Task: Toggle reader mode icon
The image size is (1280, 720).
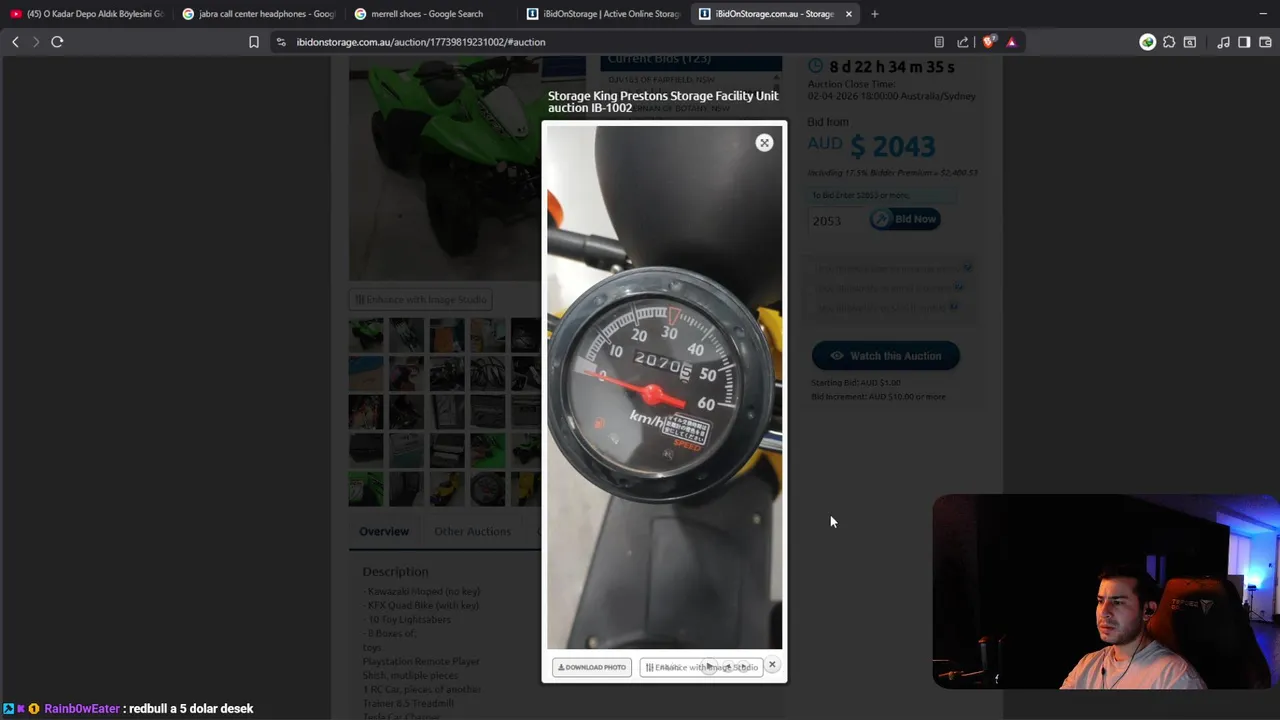Action: (939, 42)
